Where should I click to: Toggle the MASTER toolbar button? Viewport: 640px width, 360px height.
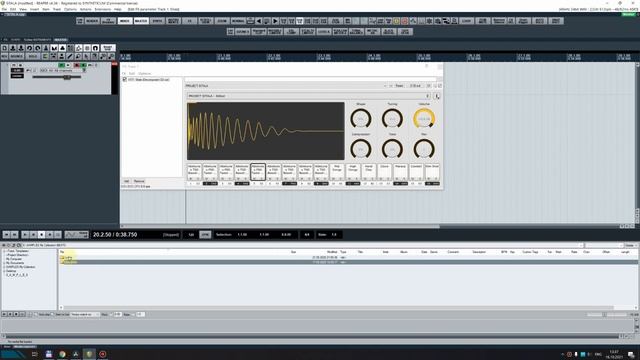tap(141, 21)
